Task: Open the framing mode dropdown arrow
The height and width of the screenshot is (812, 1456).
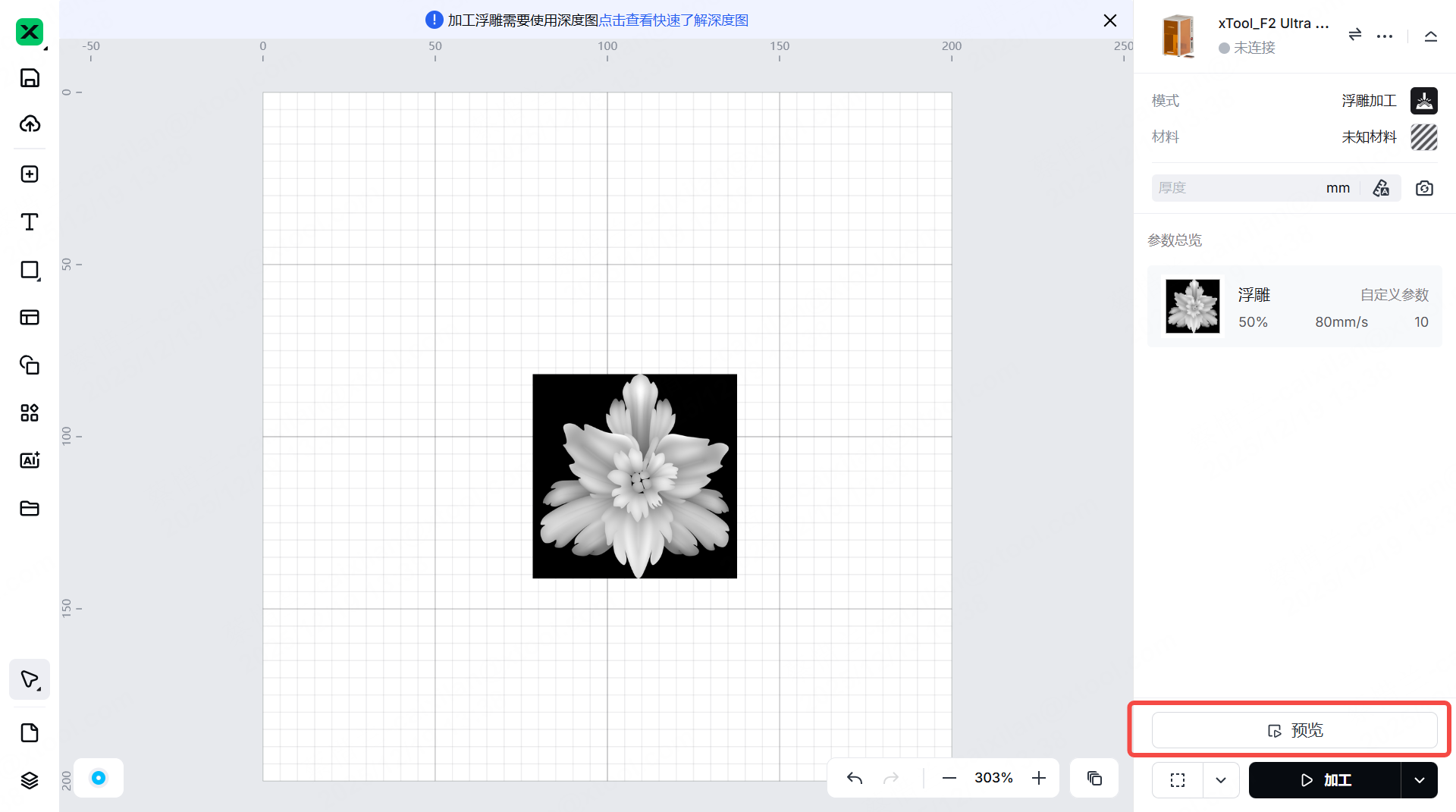Action: click(1221, 780)
